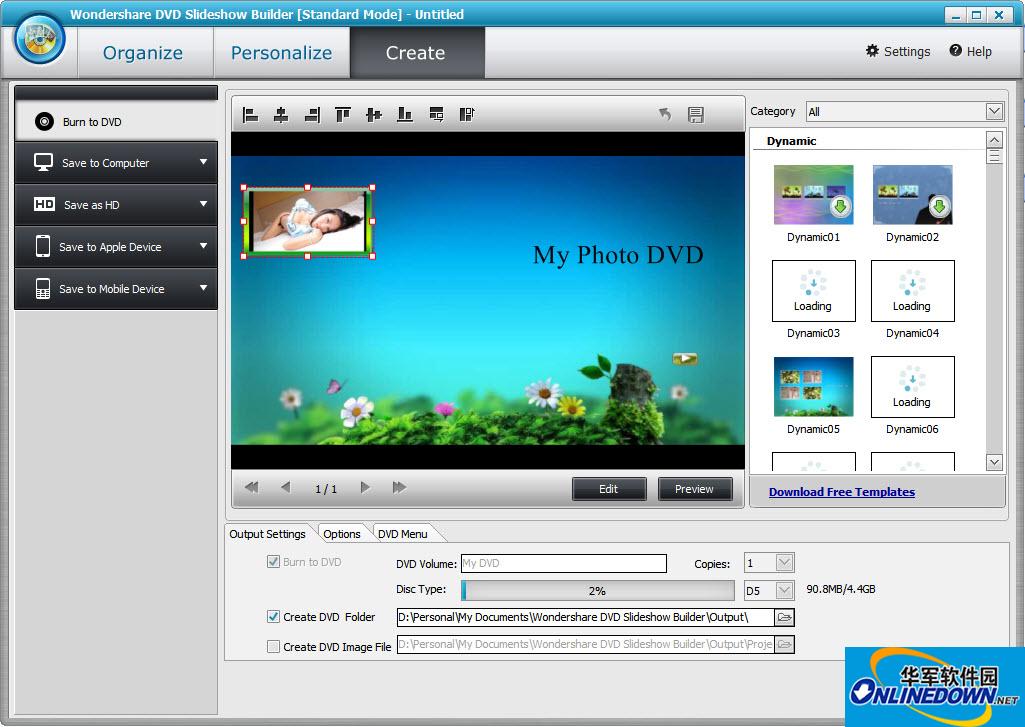
Task: Uncheck the Create DVD Folder checkbox
Action: coord(274,617)
